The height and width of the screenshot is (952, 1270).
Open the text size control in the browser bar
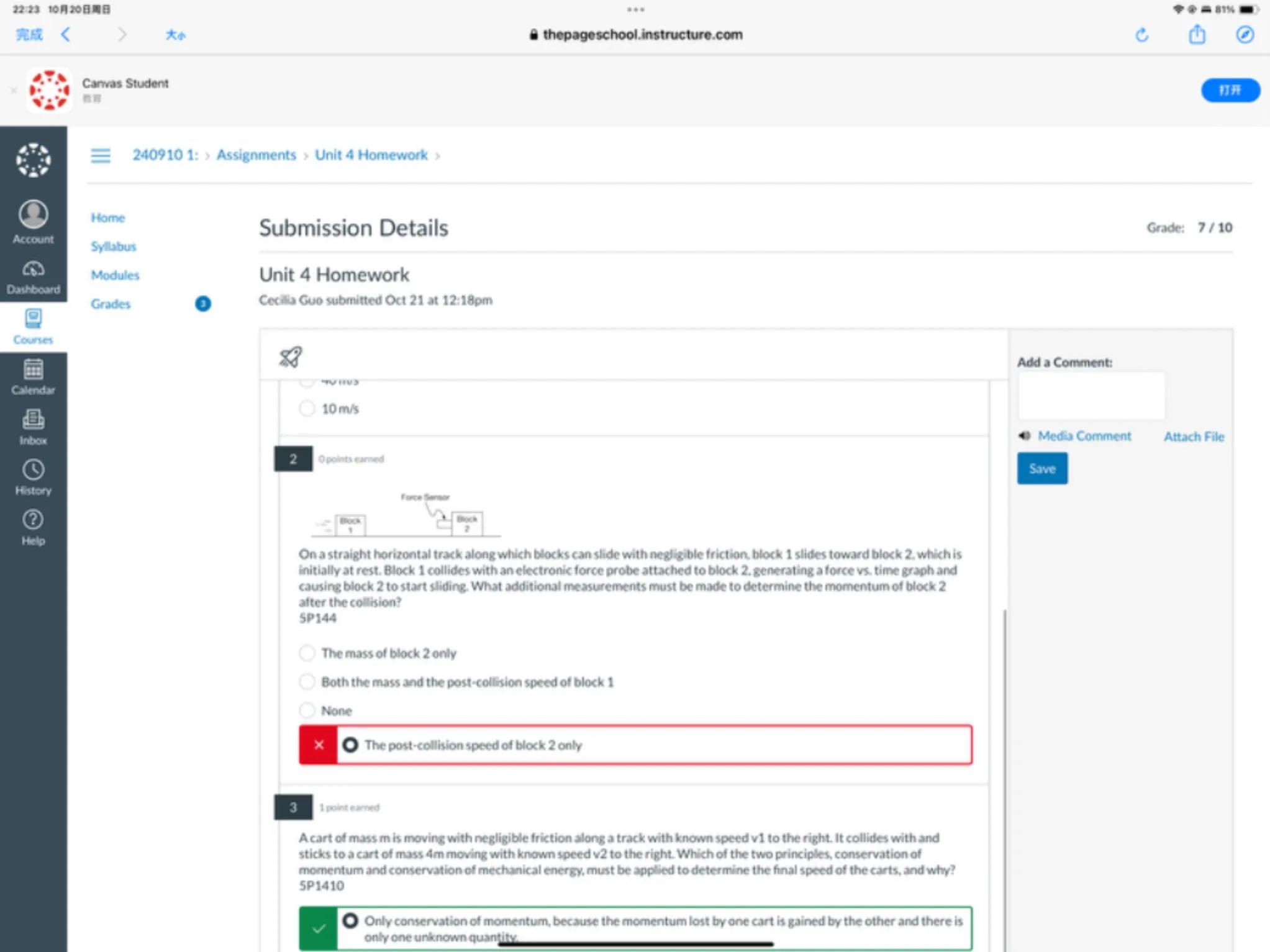[x=175, y=35]
